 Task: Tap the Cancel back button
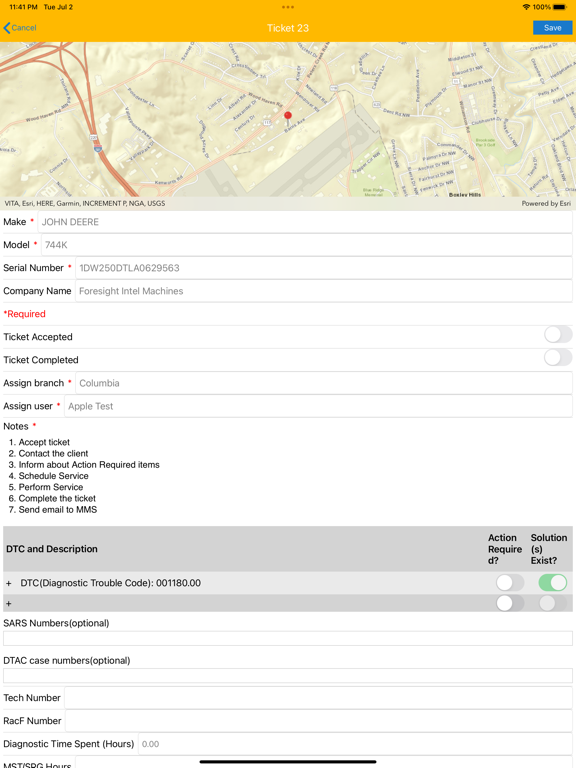(x=20, y=28)
